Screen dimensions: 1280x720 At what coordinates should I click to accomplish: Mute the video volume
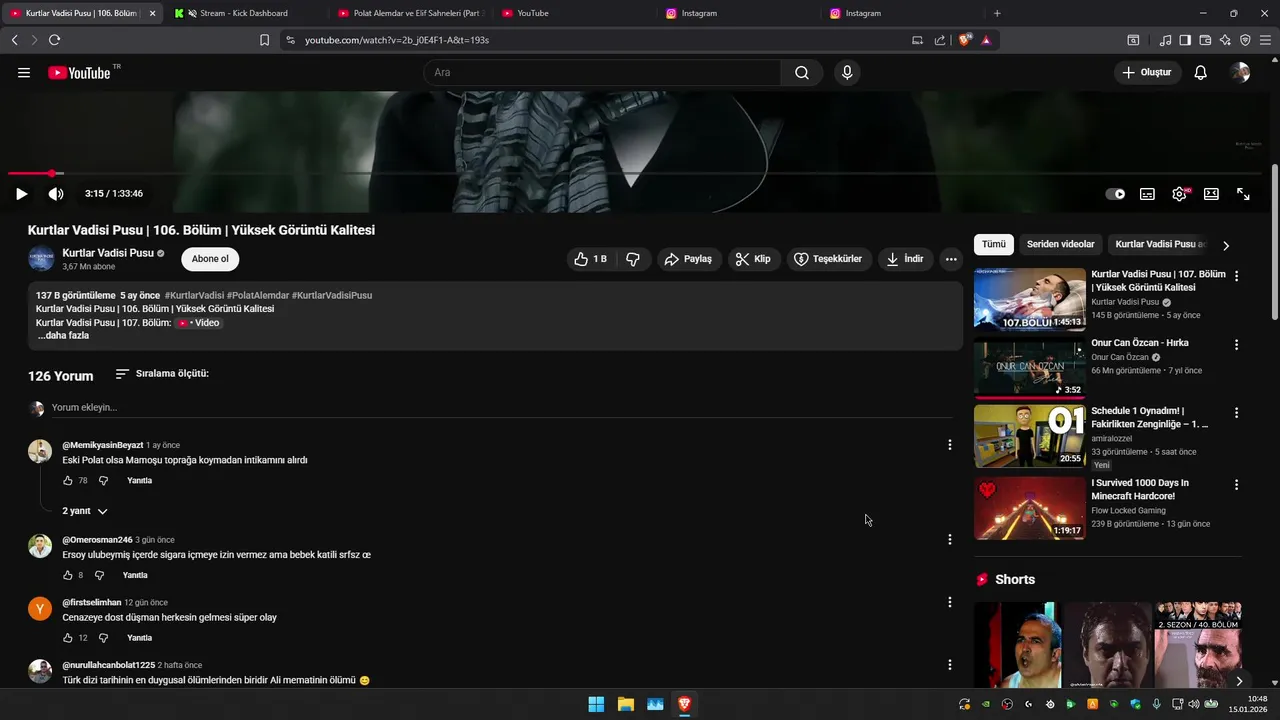tap(56, 194)
